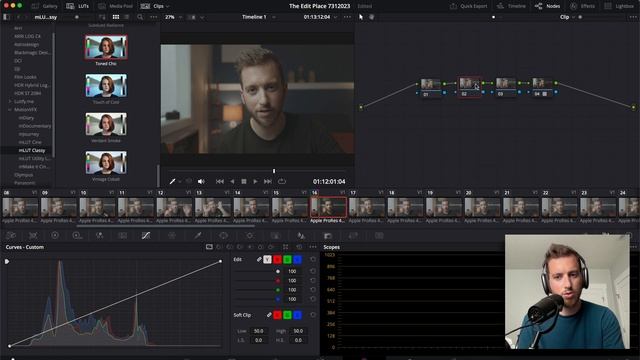Toggle the Gallery panel tab
The width and height of the screenshot is (640, 360).
(x=45, y=6)
